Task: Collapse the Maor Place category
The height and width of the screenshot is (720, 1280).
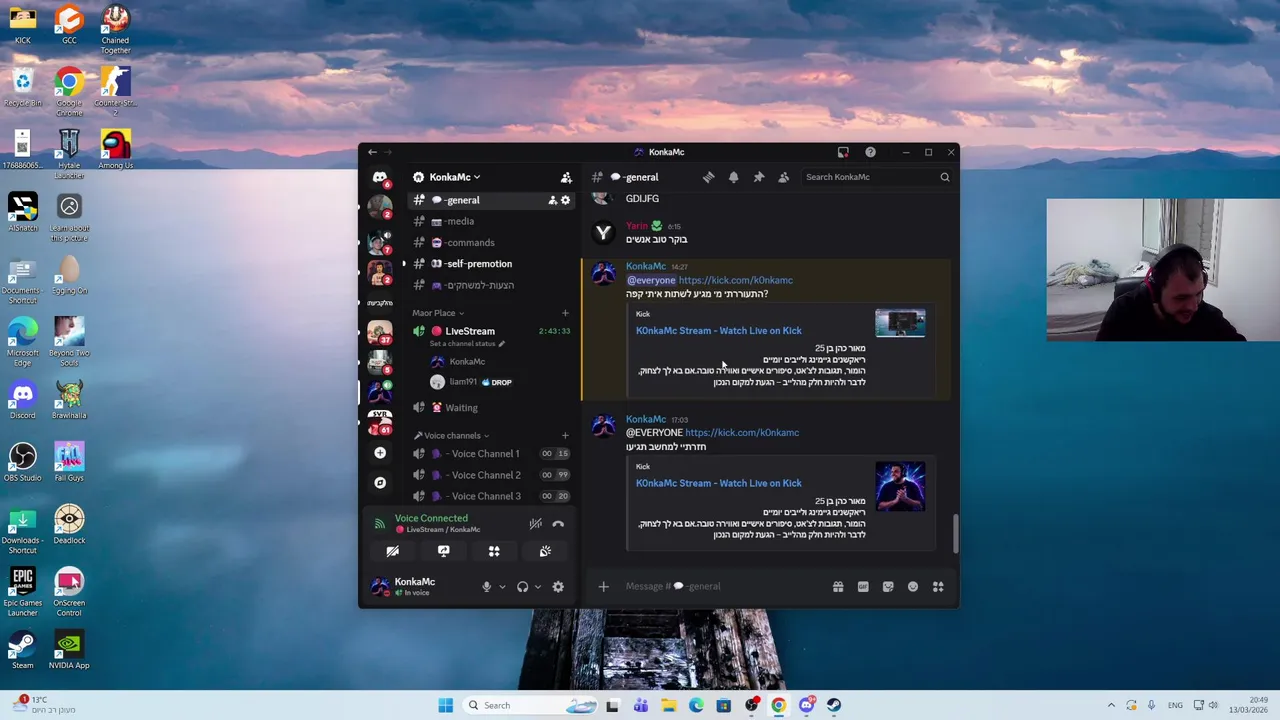Action: 438,313
